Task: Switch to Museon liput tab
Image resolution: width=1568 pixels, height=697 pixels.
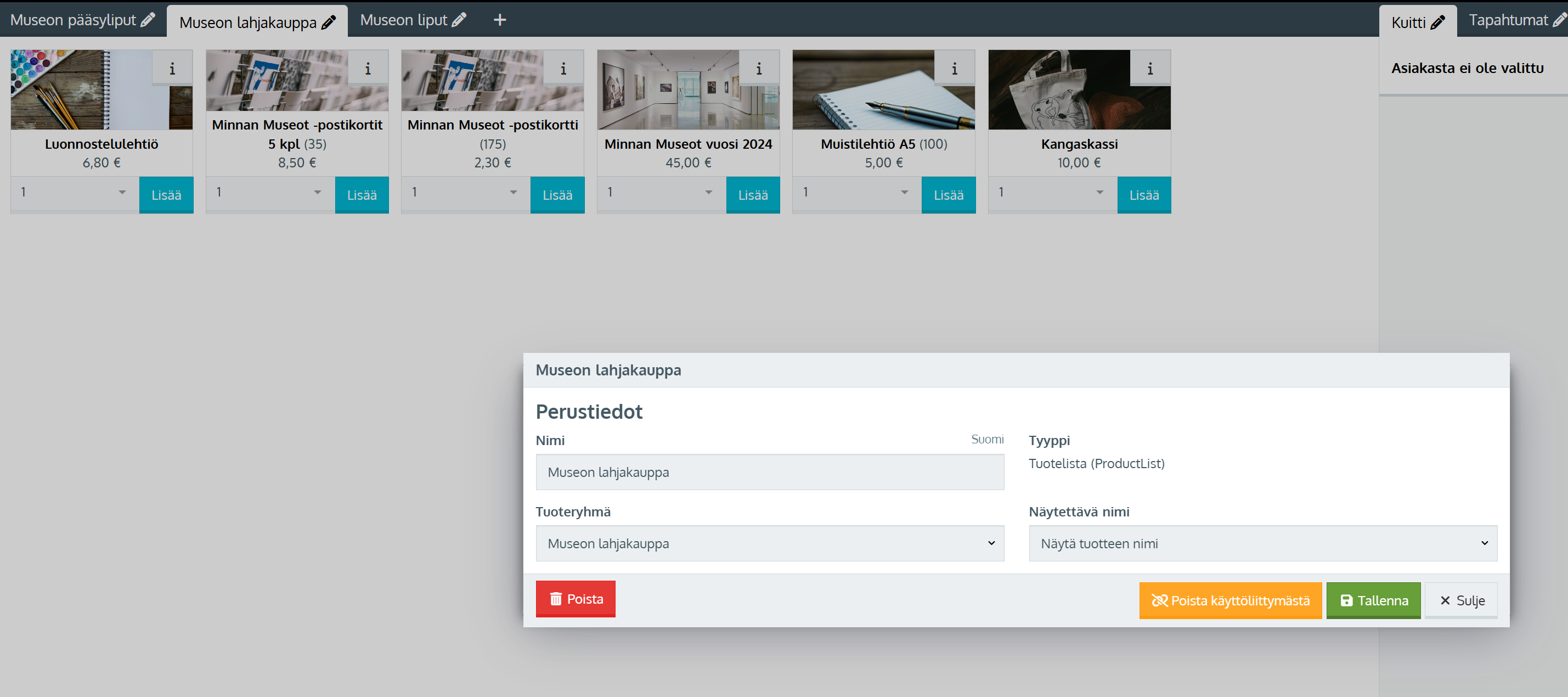Action: pyautogui.click(x=404, y=20)
